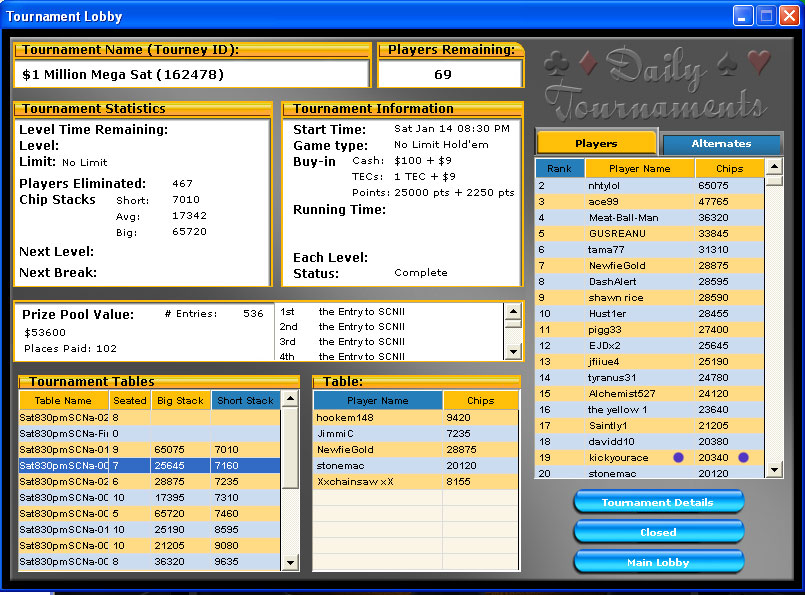
Task: Click up arrow of prize places scrollbar
Action: 513,311
